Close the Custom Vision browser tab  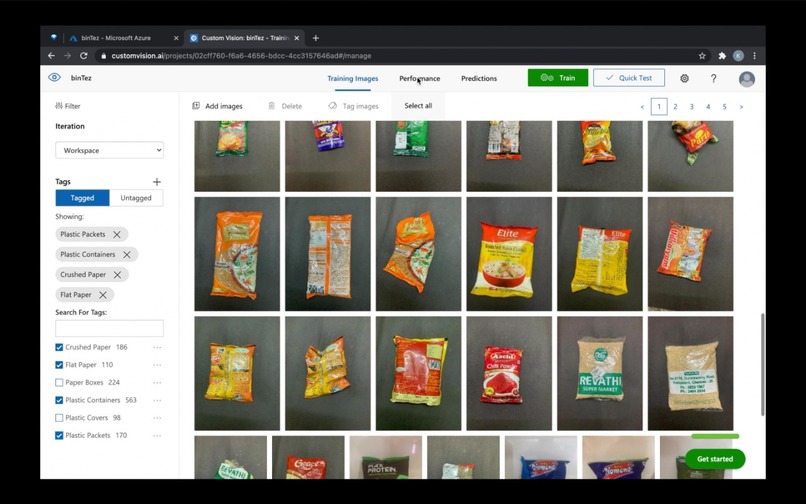[297, 38]
